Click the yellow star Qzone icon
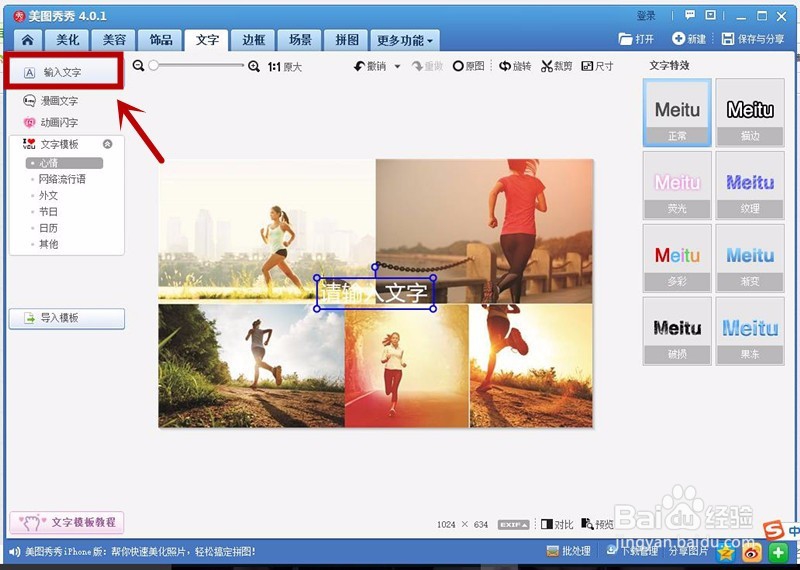This screenshot has height=570, width=800. point(726,552)
